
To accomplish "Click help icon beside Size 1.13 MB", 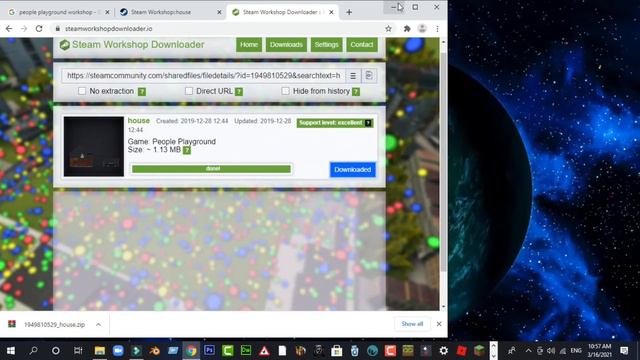I will tap(187, 150).
